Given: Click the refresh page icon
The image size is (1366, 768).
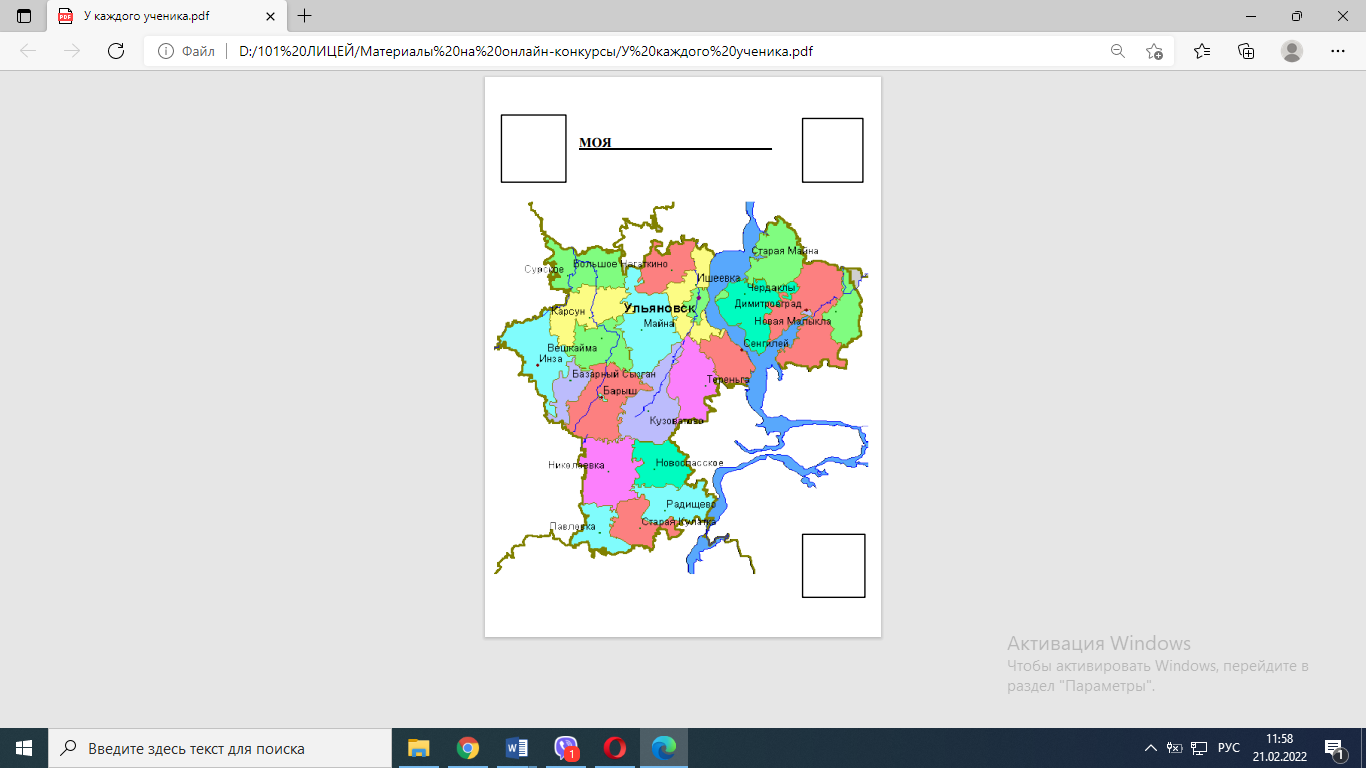Looking at the screenshot, I should (115, 51).
